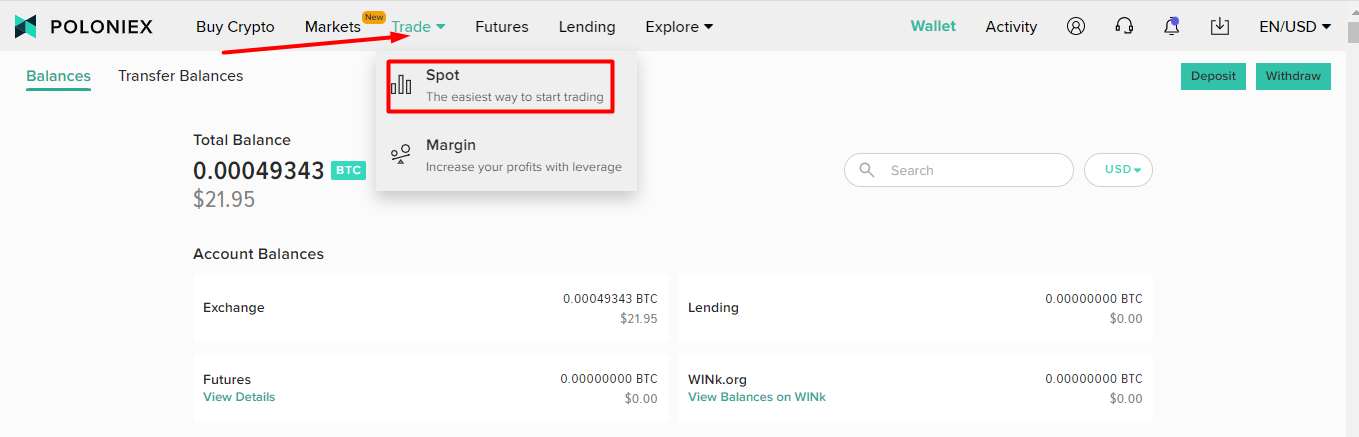The height and width of the screenshot is (437, 1359).
Task: Open the Trade dropdown menu
Action: (418, 27)
